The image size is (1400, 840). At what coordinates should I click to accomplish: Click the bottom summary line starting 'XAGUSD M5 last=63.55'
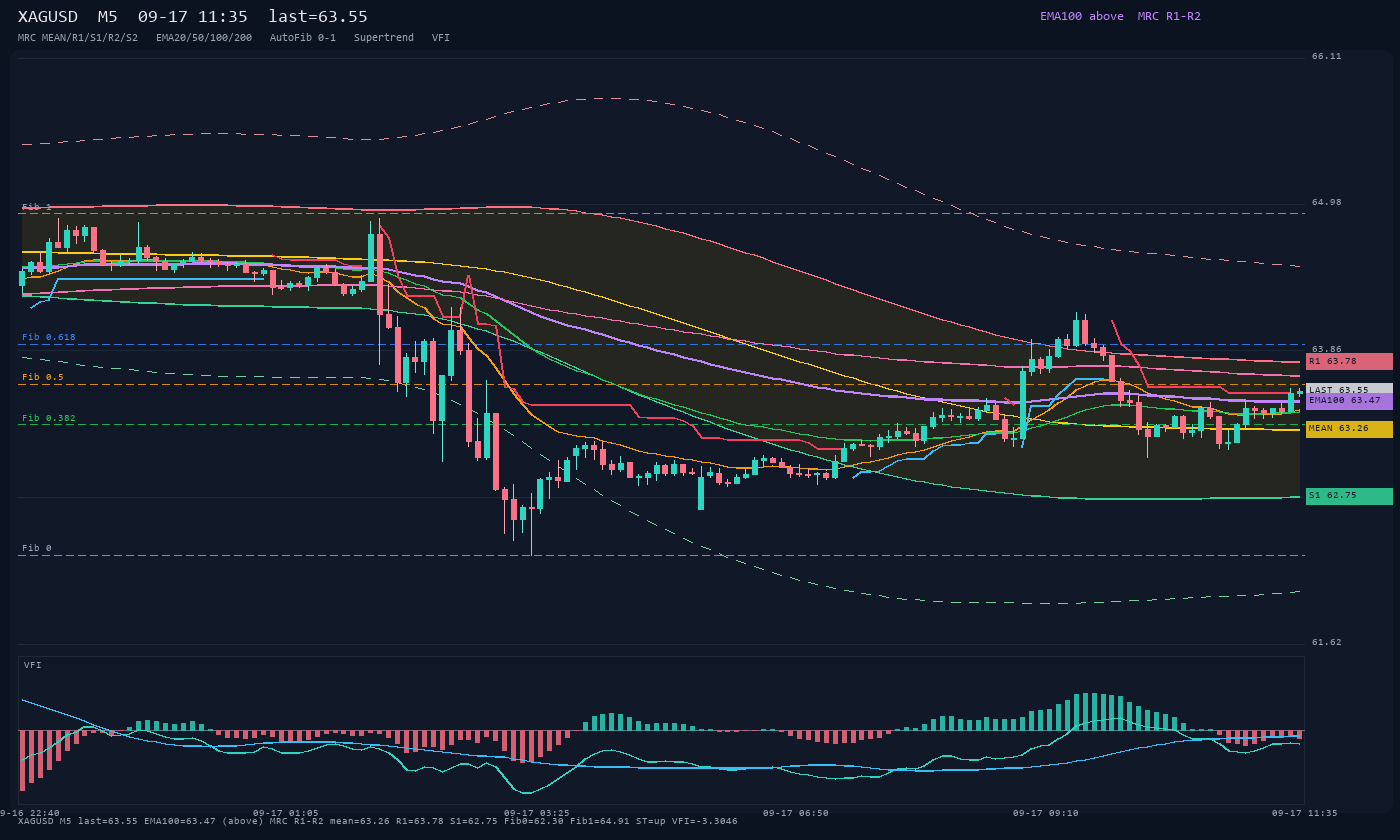378,821
